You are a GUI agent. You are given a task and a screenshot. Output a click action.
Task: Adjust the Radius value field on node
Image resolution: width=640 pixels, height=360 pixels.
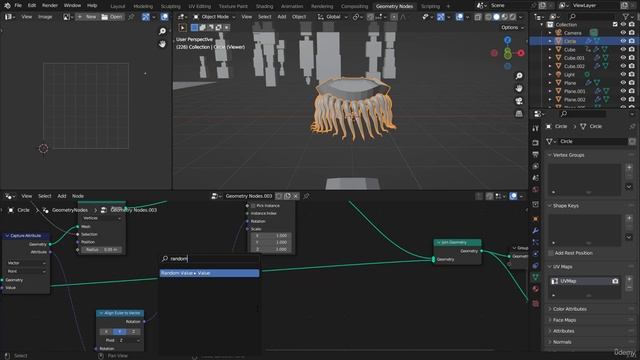[101, 250]
